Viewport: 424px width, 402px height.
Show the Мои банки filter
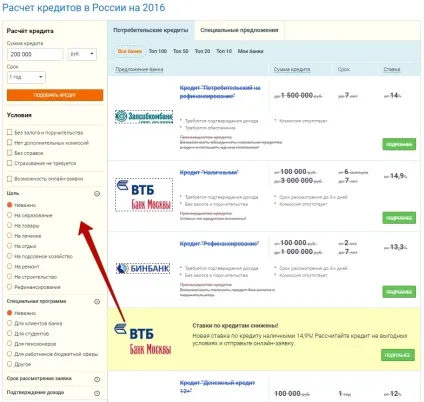tap(250, 51)
